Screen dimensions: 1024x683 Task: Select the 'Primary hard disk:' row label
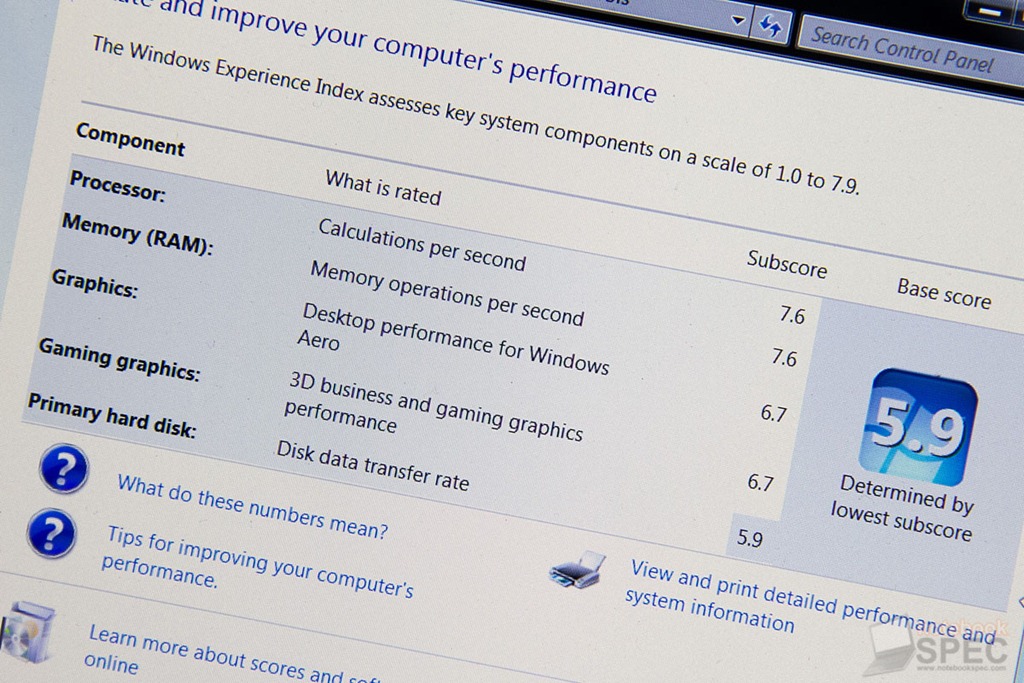112,416
